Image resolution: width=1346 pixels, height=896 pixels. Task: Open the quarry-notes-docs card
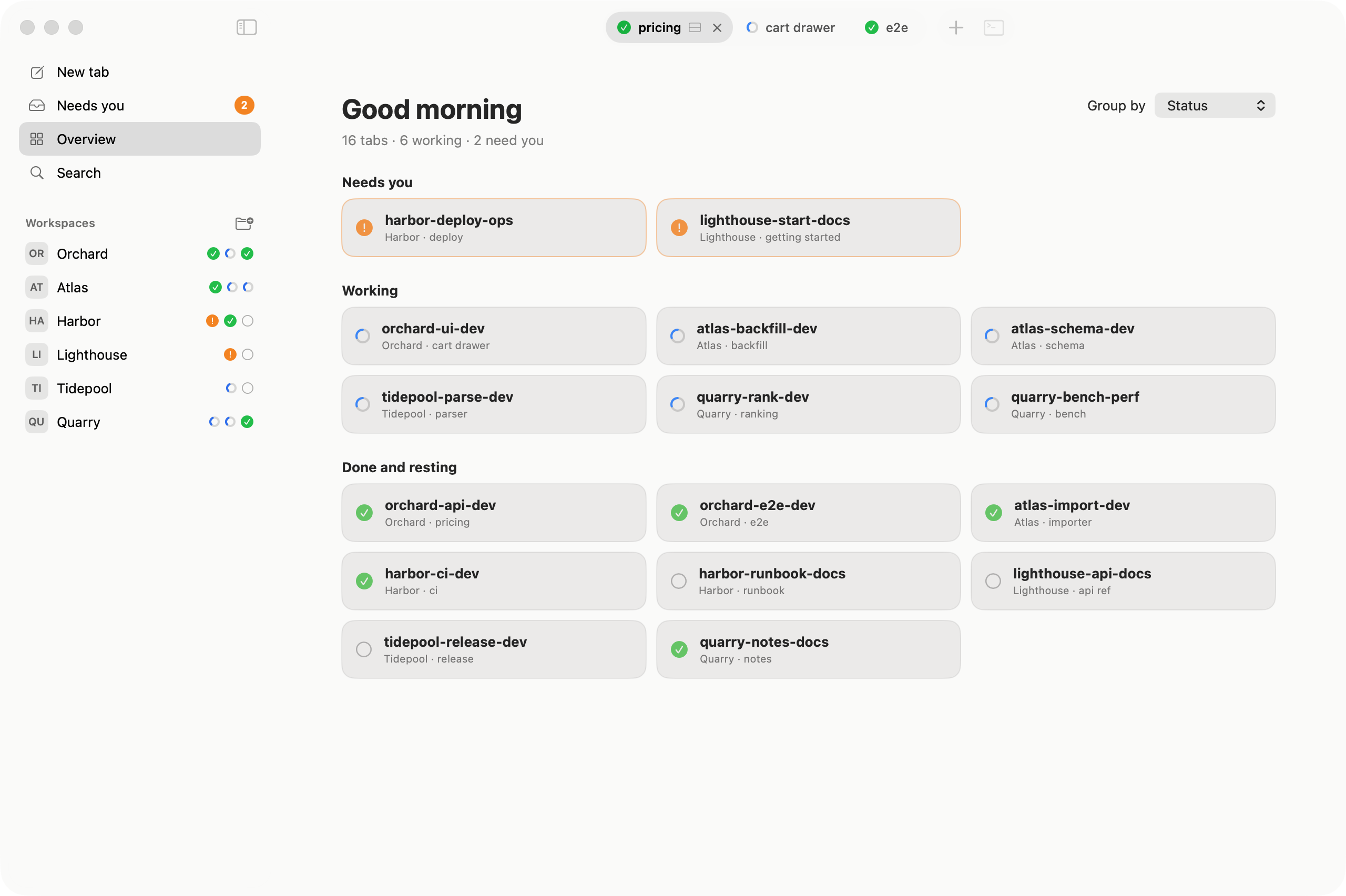tap(808, 649)
